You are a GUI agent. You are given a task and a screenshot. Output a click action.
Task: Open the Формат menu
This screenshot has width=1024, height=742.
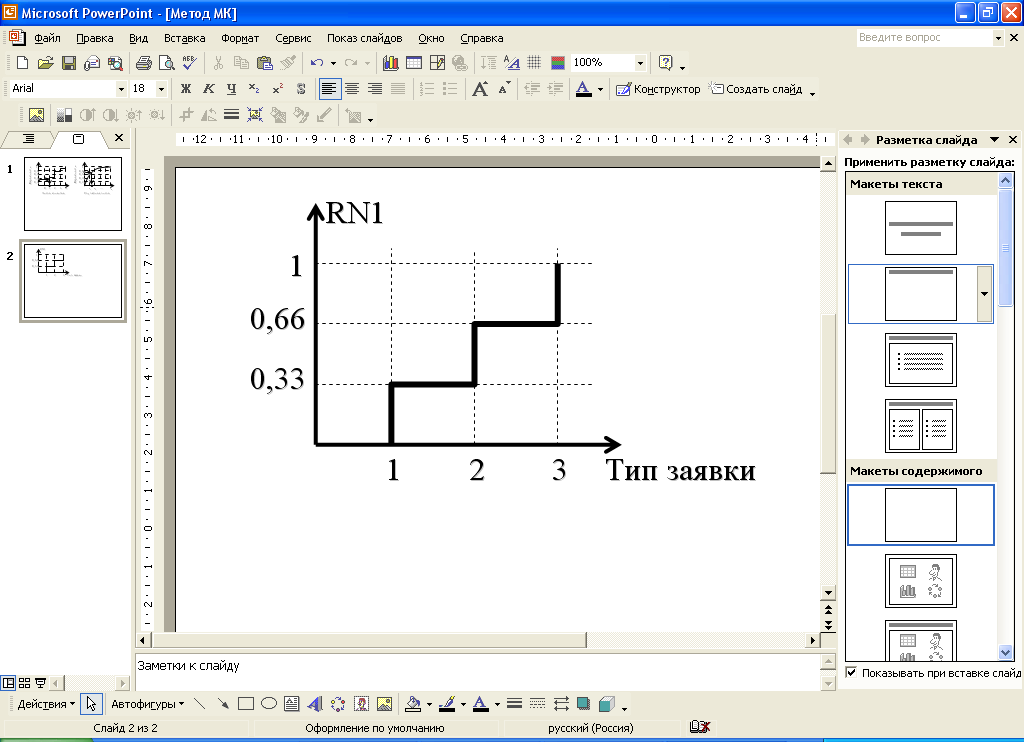240,38
